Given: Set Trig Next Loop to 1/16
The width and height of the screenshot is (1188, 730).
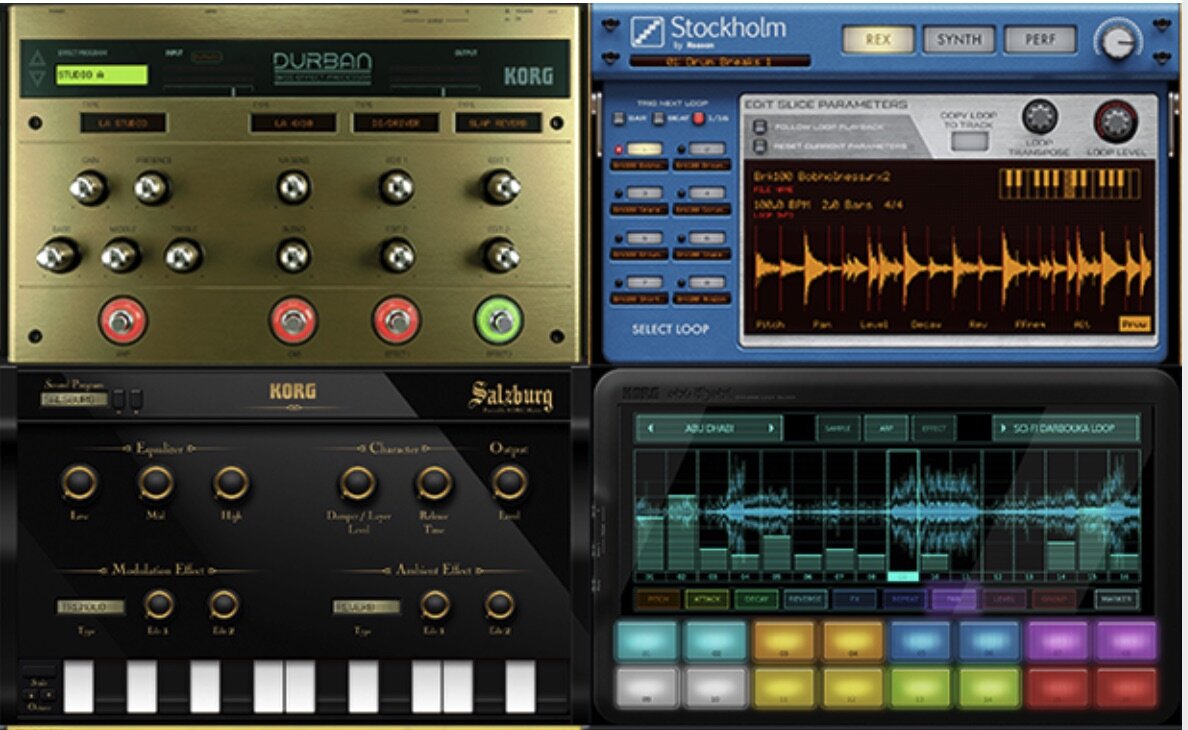Looking at the screenshot, I should tap(698, 118).
